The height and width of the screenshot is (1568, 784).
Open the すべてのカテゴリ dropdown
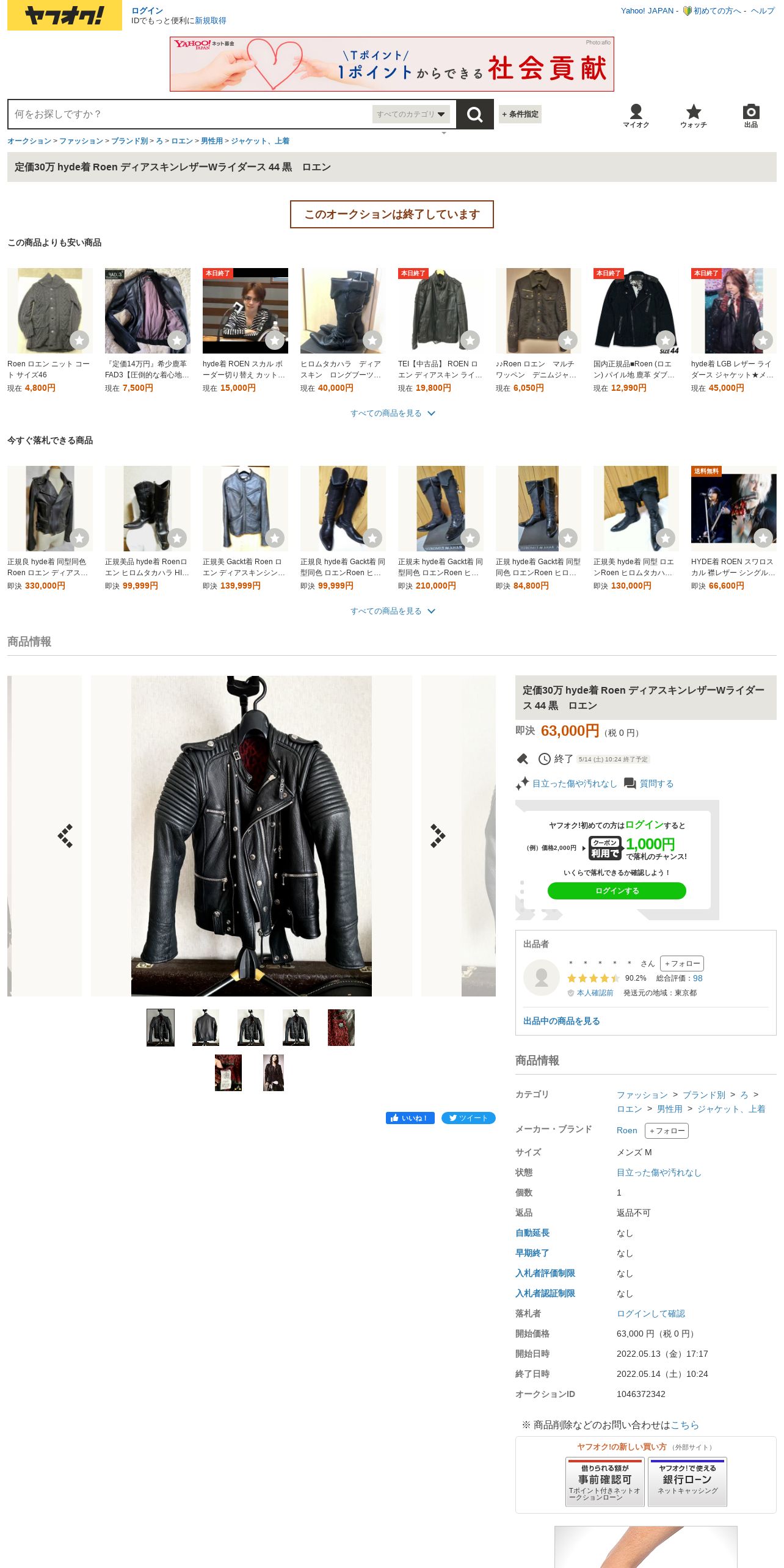pyautogui.click(x=411, y=114)
